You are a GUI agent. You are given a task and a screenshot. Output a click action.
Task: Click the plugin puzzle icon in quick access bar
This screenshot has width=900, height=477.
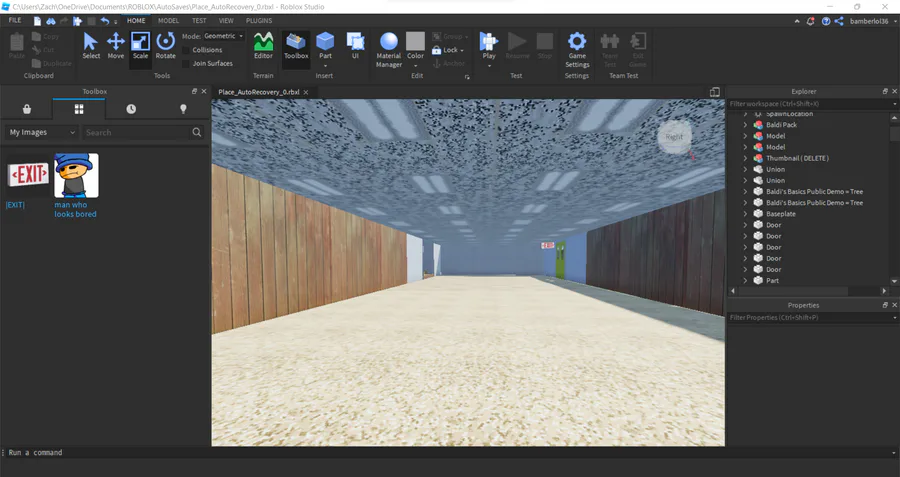tap(77, 21)
